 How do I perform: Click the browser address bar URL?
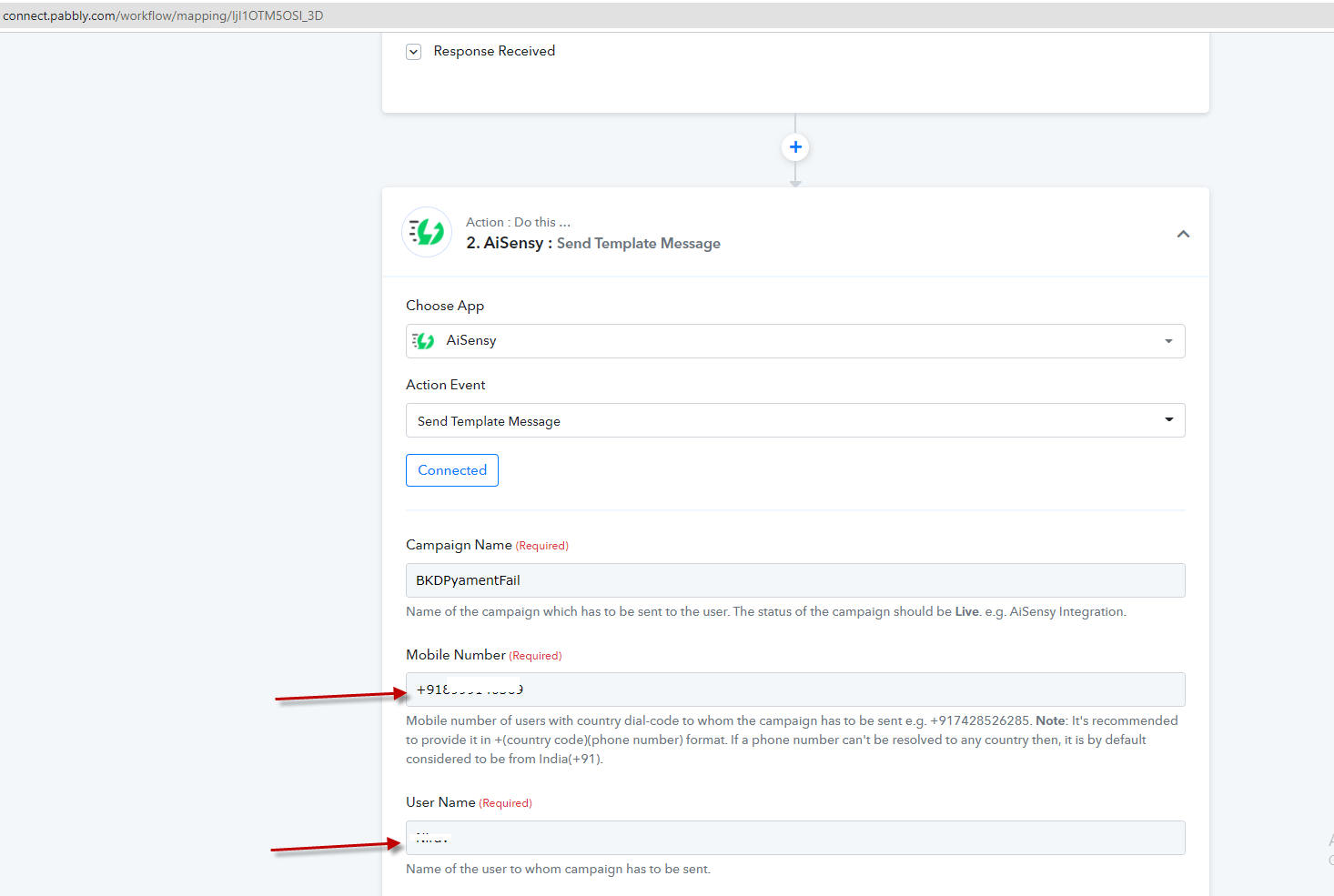(163, 15)
